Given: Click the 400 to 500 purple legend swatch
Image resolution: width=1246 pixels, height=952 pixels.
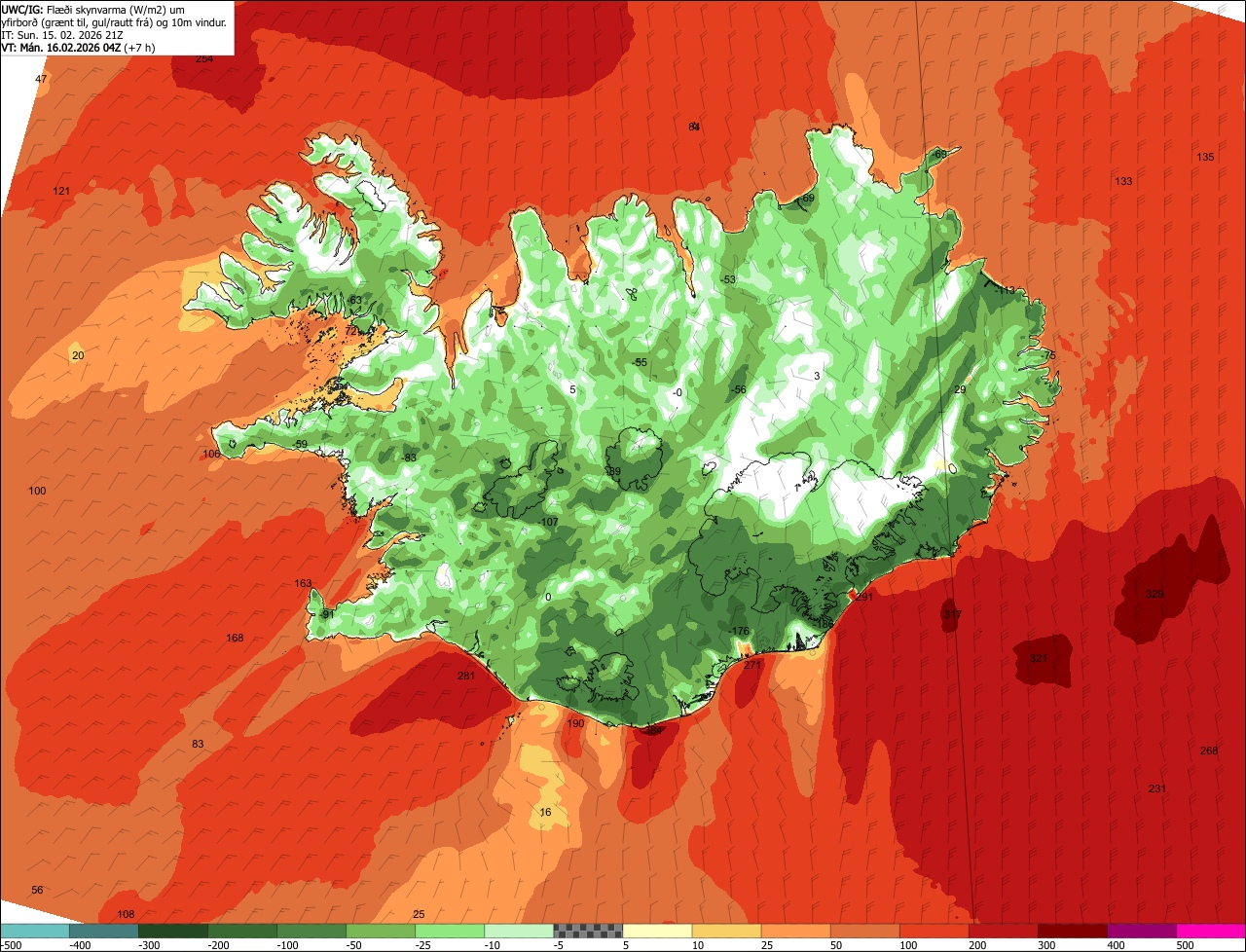Looking at the screenshot, I should coord(1141,931).
